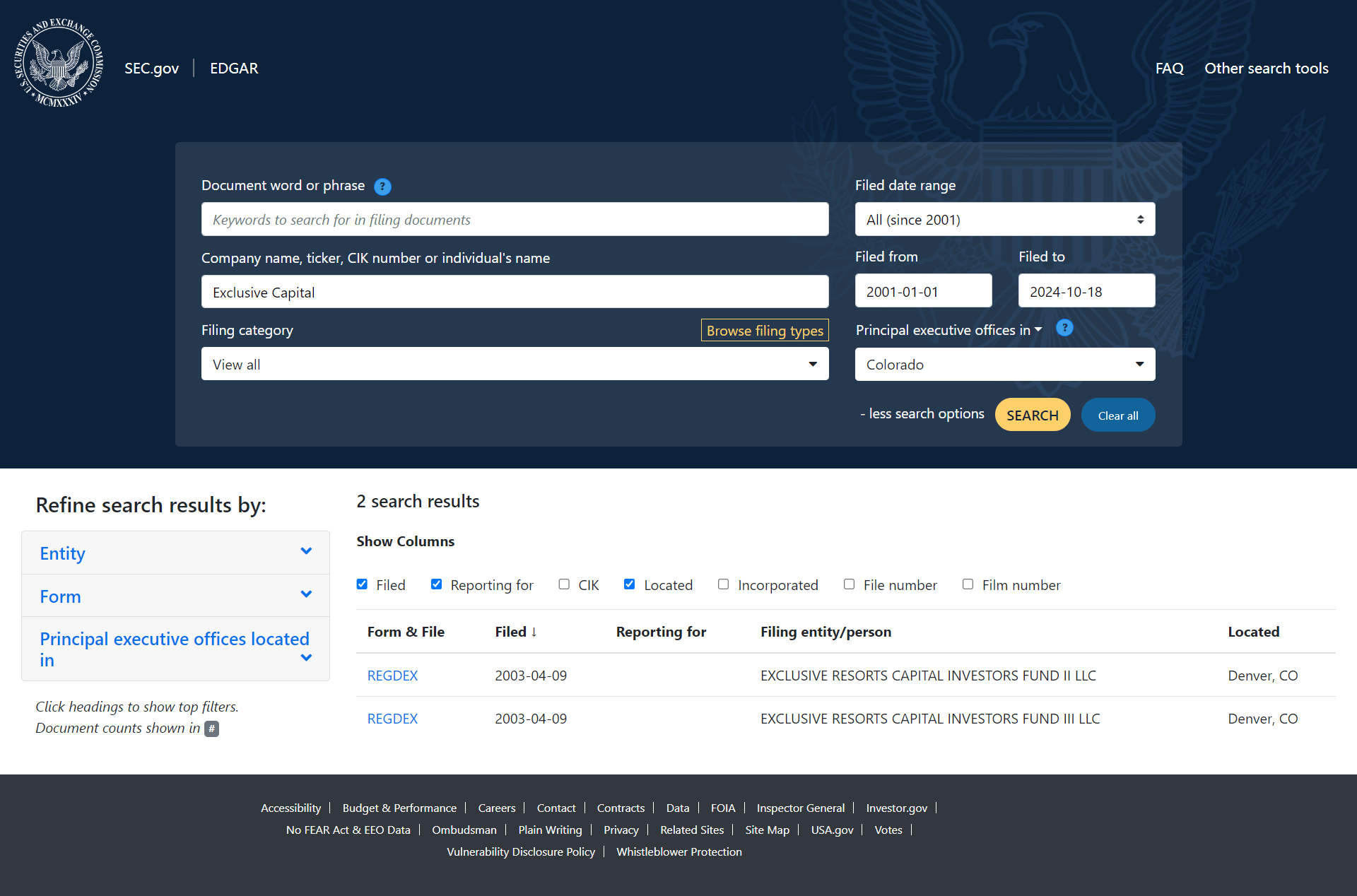
Task: Click Browse filing types button
Action: pos(765,331)
